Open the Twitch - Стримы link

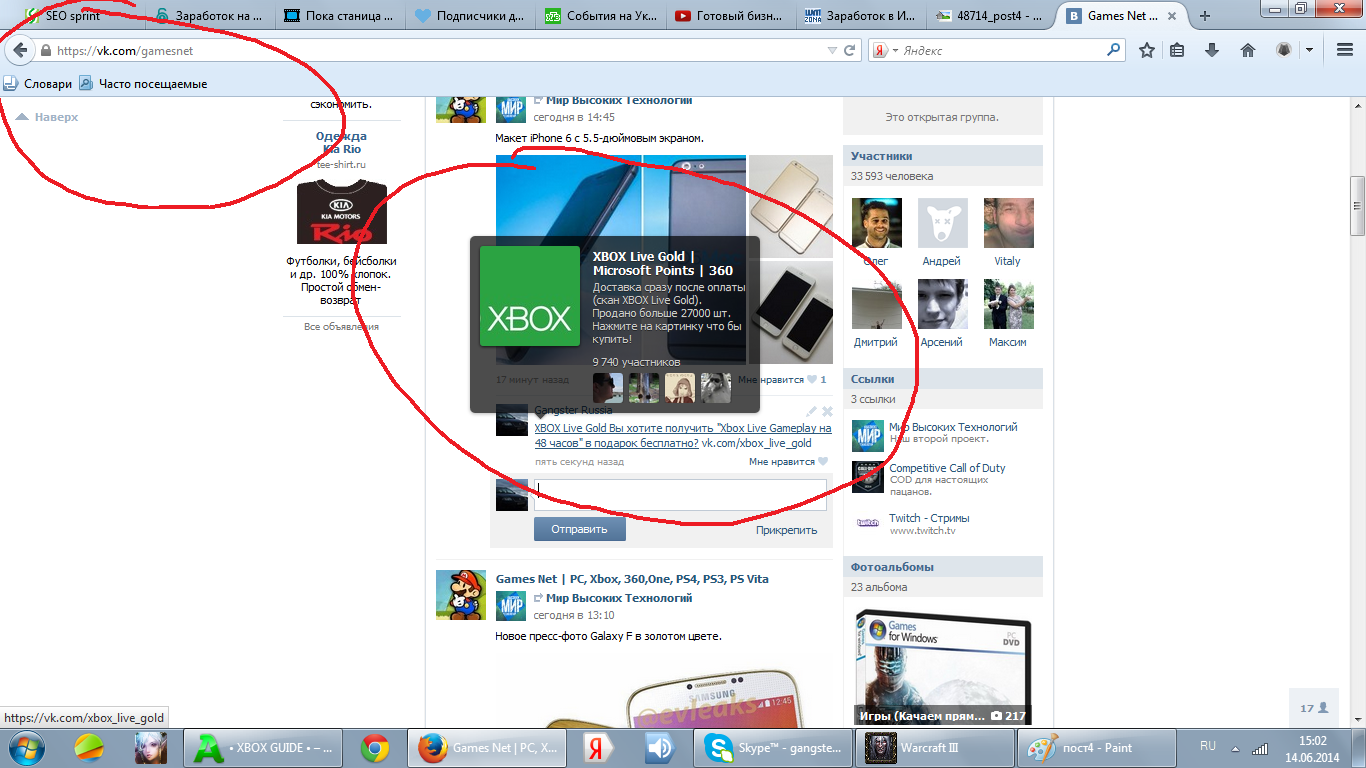[x=929, y=518]
